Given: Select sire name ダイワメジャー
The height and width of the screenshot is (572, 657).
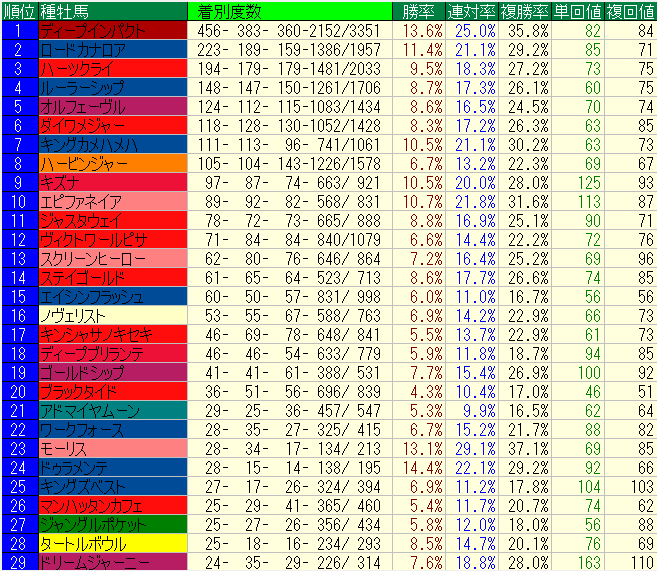Looking at the screenshot, I should (113, 125).
